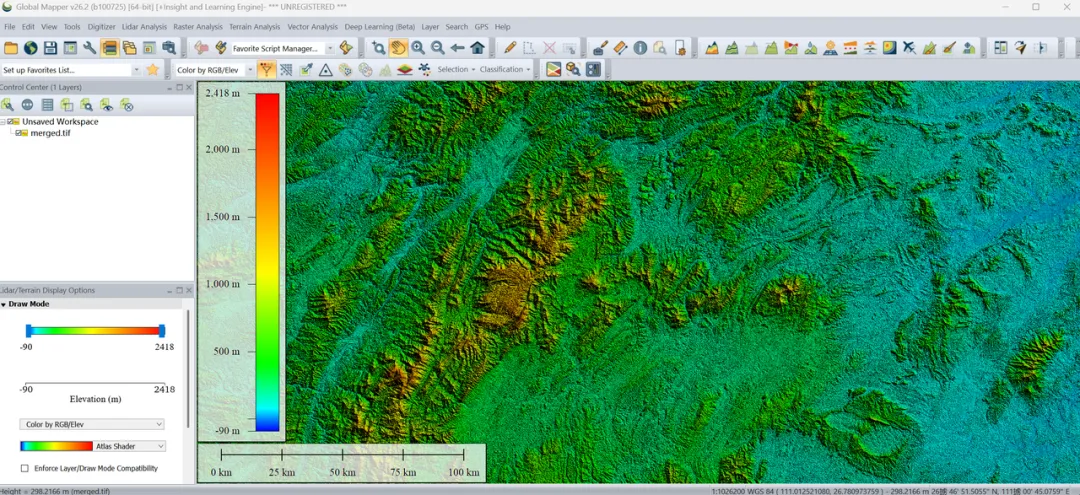Click the Open Data File folder icon
Image resolution: width=1080 pixels, height=495 pixels.
pyautogui.click(x=11, y=48)
